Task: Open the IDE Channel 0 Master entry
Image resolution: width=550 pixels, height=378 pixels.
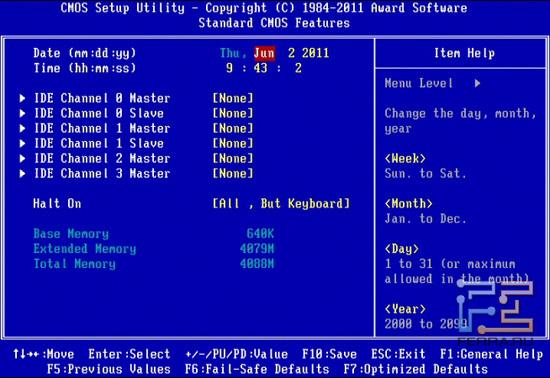Action: click(x=102, y=98)
